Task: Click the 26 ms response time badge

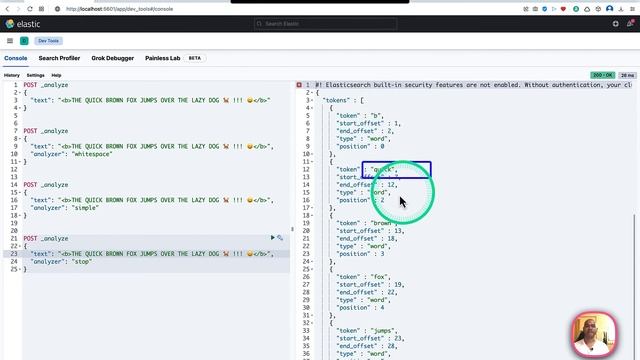Action: [x=627, y=76]
